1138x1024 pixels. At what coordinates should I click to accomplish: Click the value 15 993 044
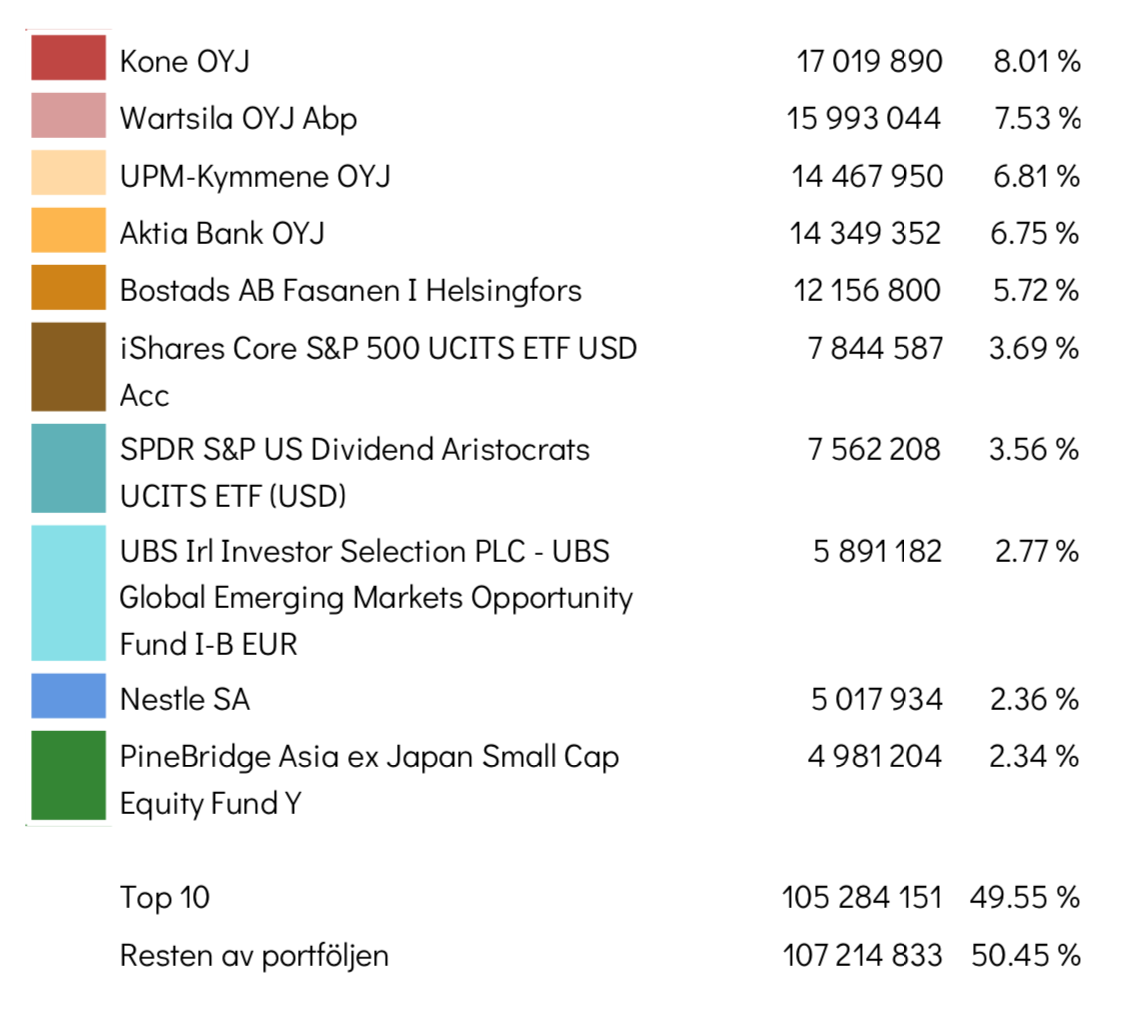[x=864, y=119]
